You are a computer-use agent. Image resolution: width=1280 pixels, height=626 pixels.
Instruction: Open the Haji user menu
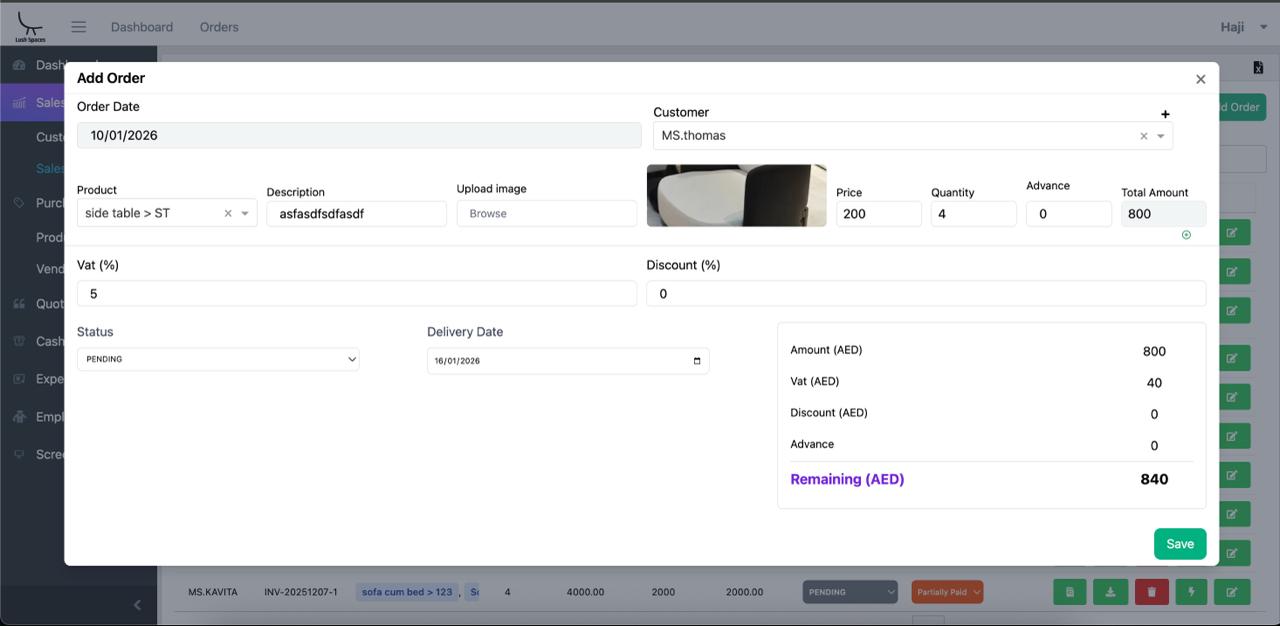coord(1243,27)
